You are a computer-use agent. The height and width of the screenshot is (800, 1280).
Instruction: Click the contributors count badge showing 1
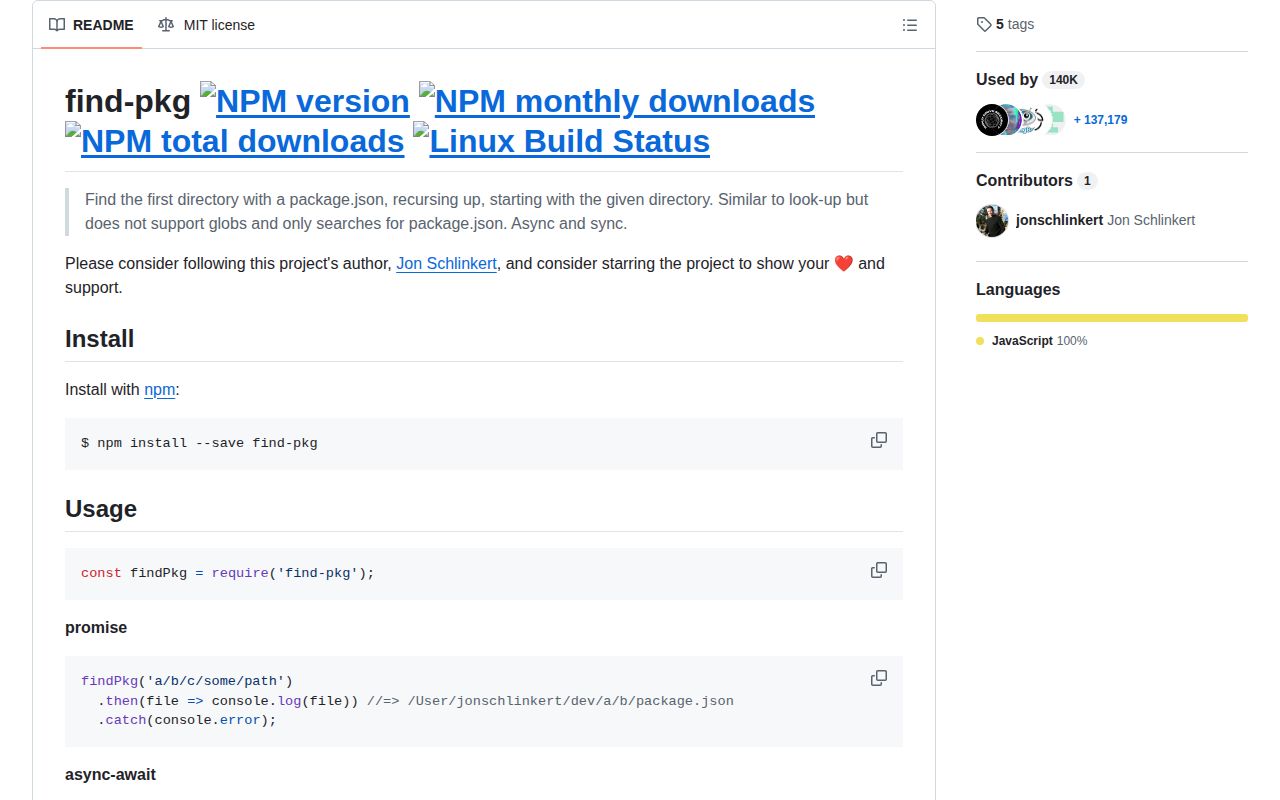[1087, 181]
